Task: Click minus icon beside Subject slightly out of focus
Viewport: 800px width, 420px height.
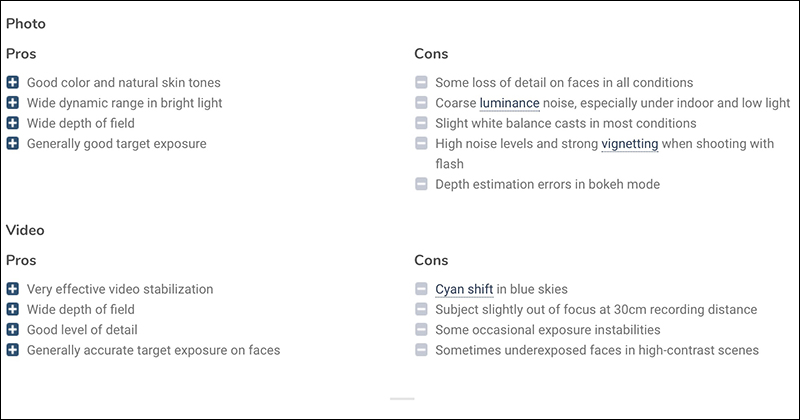Action: 421,309
